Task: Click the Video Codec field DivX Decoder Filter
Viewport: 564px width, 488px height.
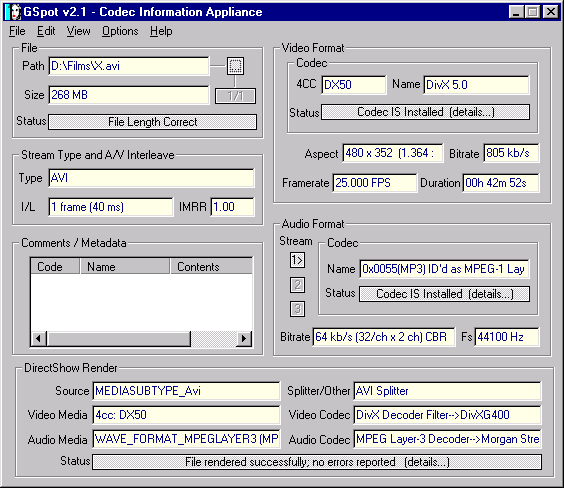Action: [x=447, y=415]
